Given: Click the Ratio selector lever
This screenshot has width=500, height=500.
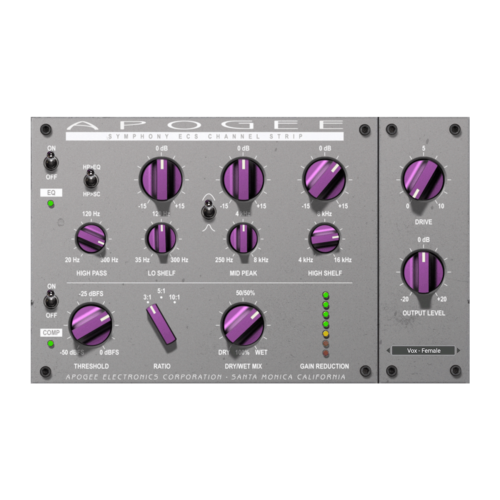Looking at the screenshot, I should click(161, 324).
